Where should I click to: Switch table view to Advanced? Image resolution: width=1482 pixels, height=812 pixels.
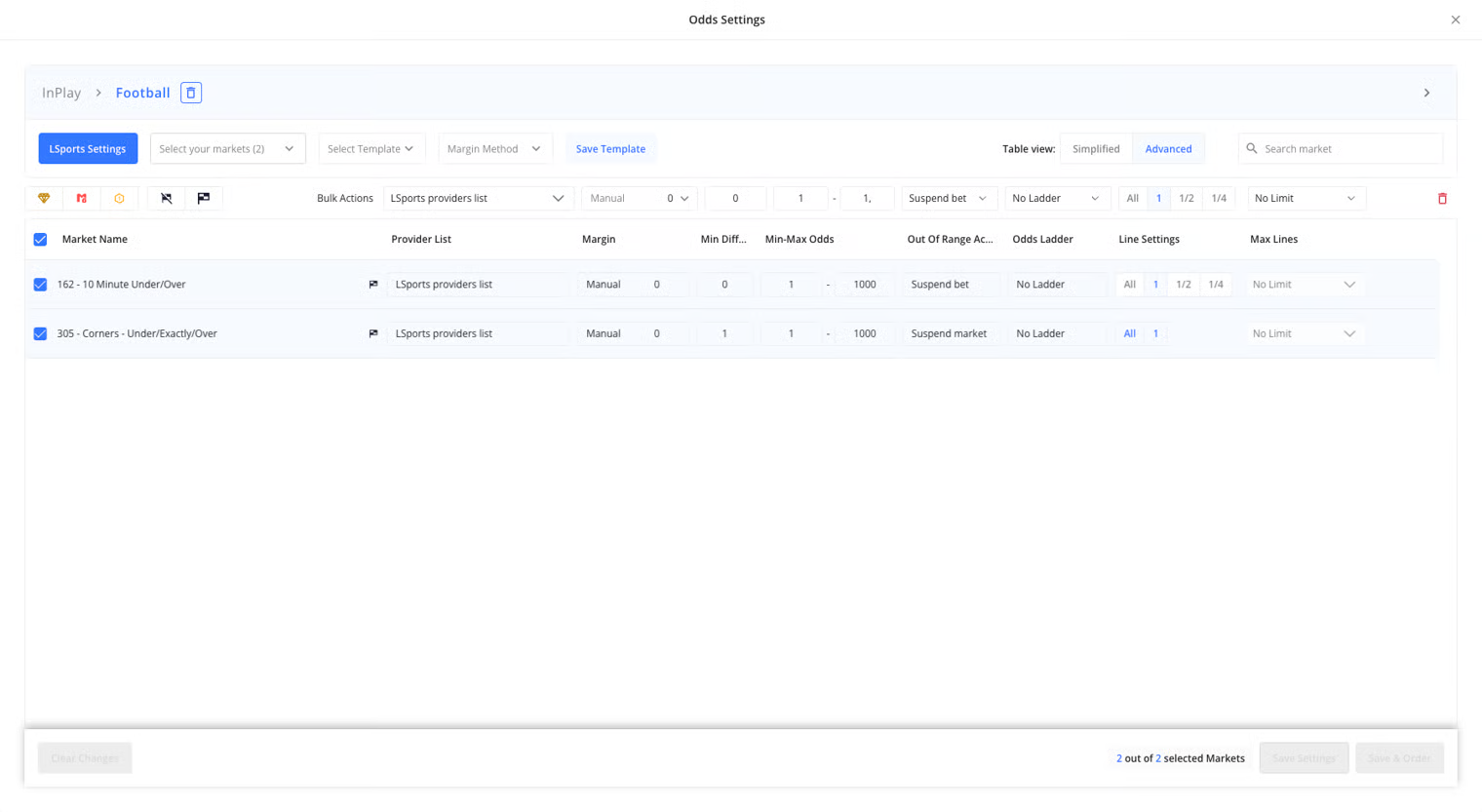1168,149
